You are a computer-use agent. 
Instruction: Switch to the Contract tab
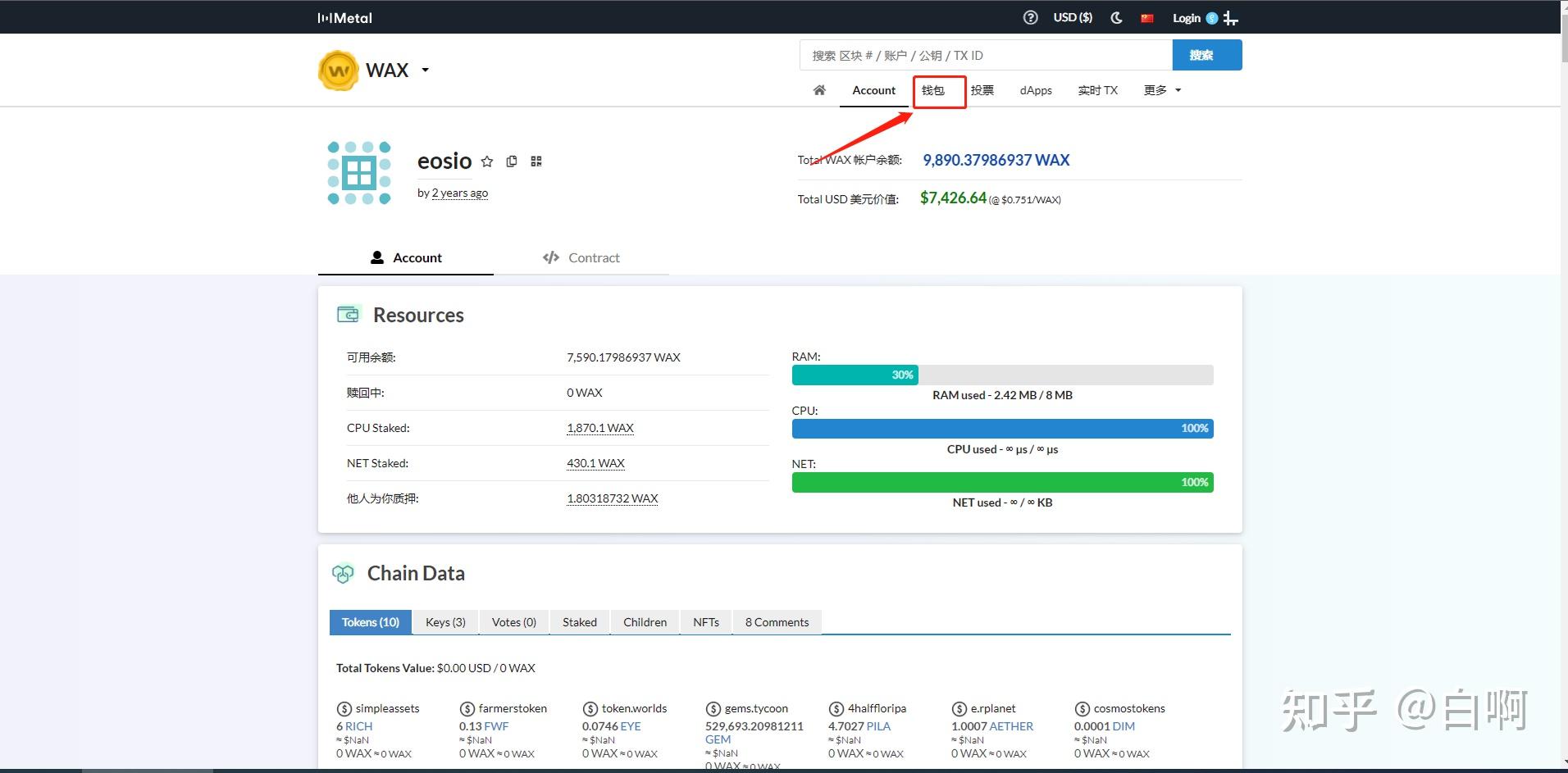[581, 257]
